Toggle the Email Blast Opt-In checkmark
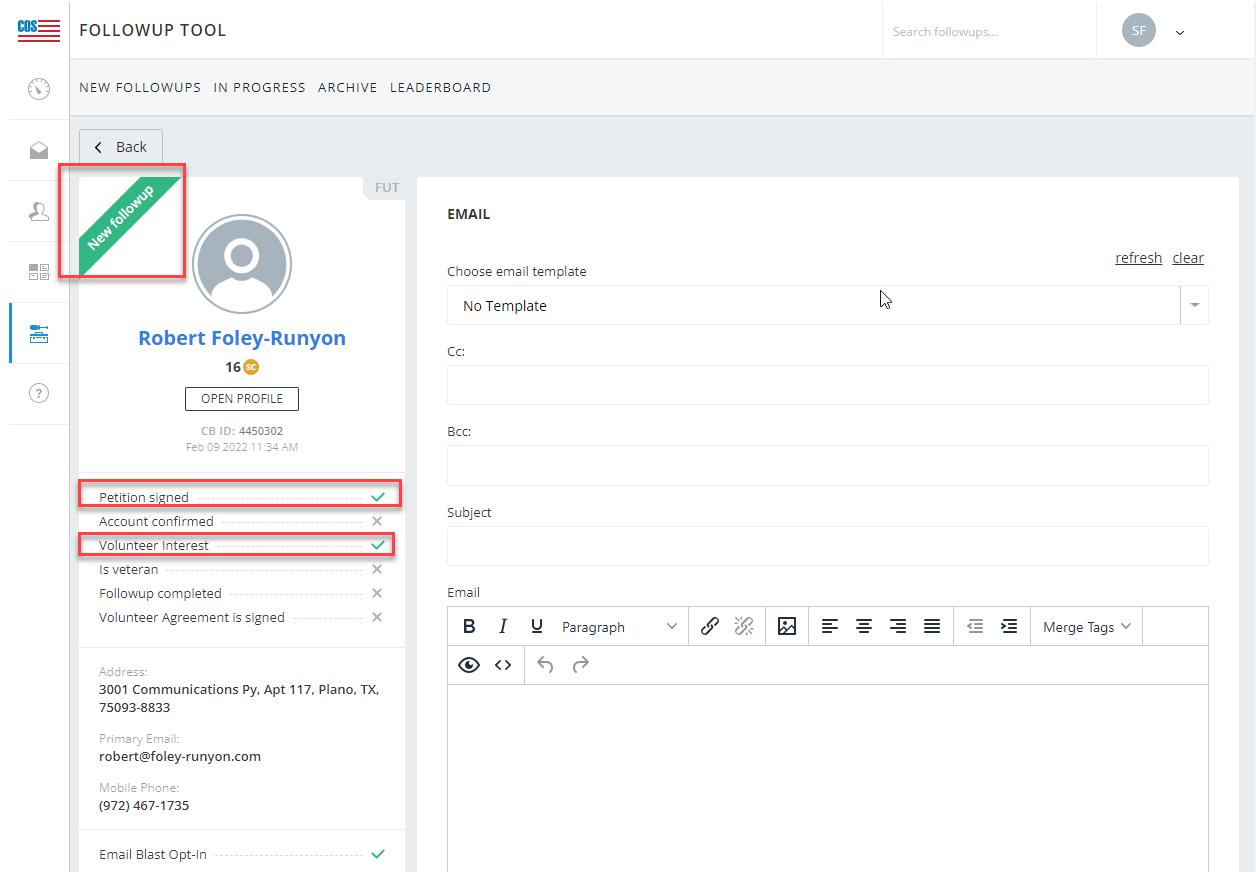Screen dimensions: 1256x872 click(x=377, y=854)
